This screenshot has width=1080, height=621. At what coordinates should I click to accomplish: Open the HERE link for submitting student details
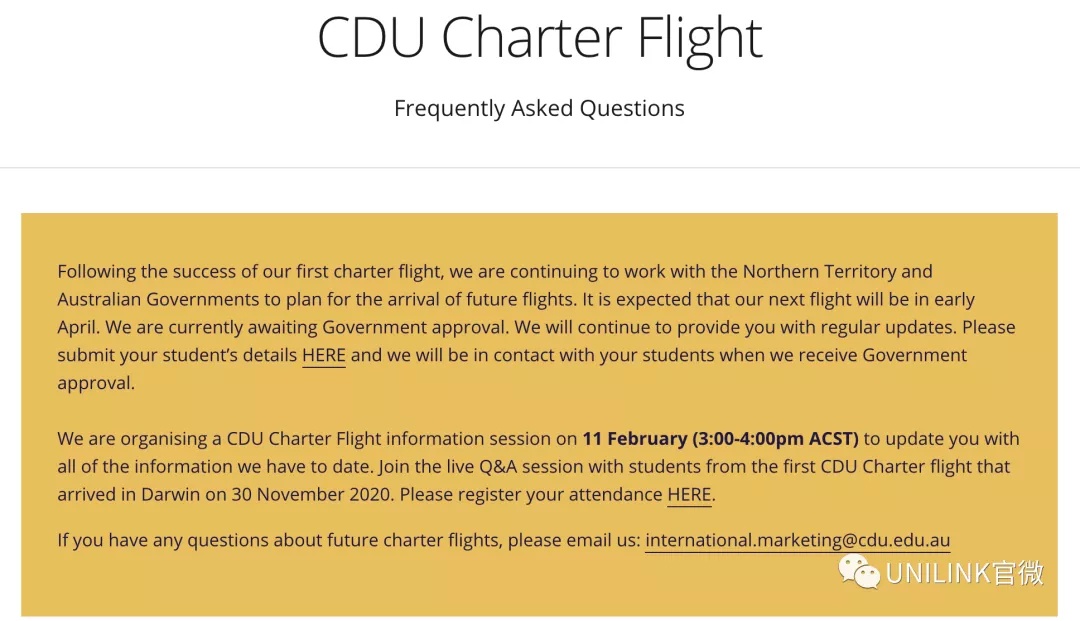point(324,355)
